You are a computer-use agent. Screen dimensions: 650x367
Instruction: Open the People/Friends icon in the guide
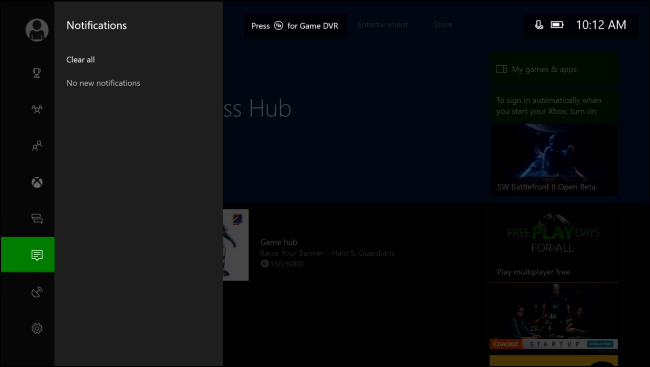(37, 146)
